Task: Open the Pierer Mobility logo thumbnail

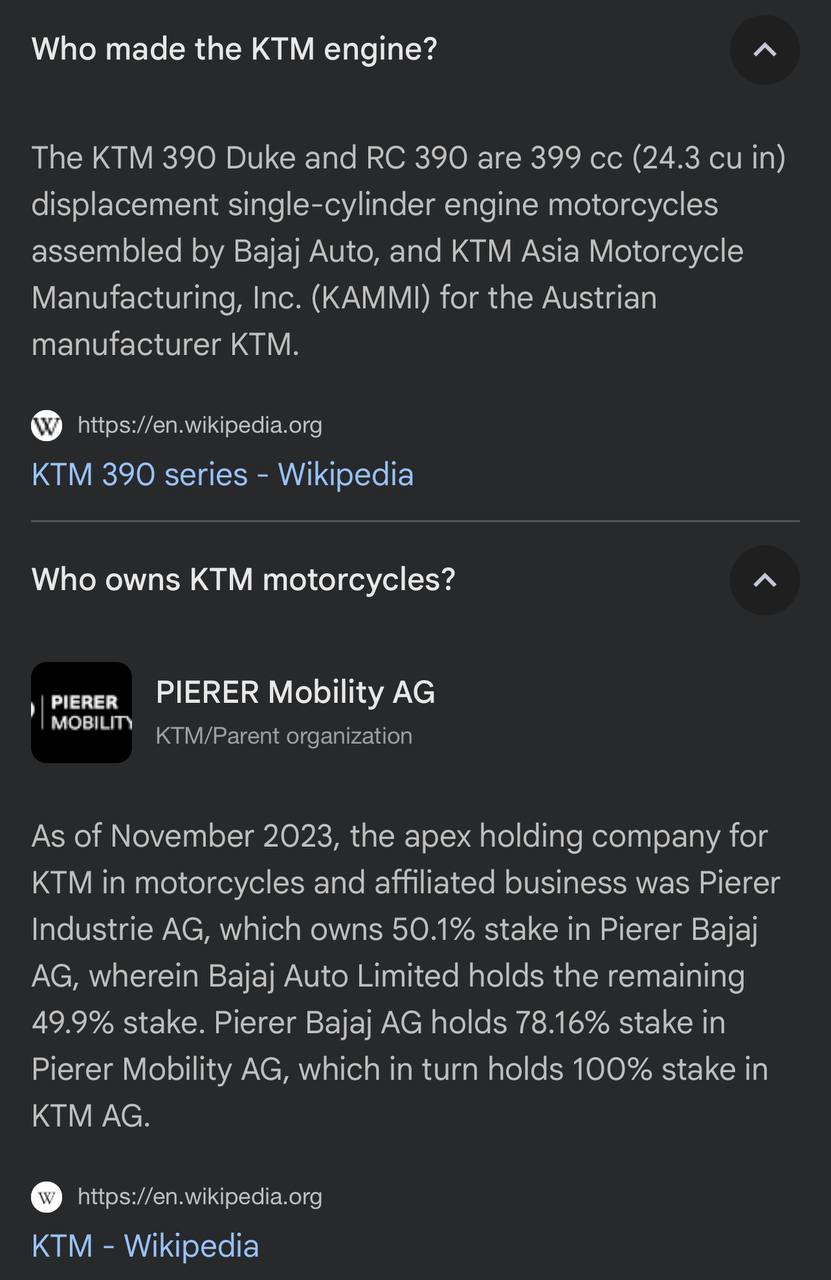Action: [x=82, y=712]
